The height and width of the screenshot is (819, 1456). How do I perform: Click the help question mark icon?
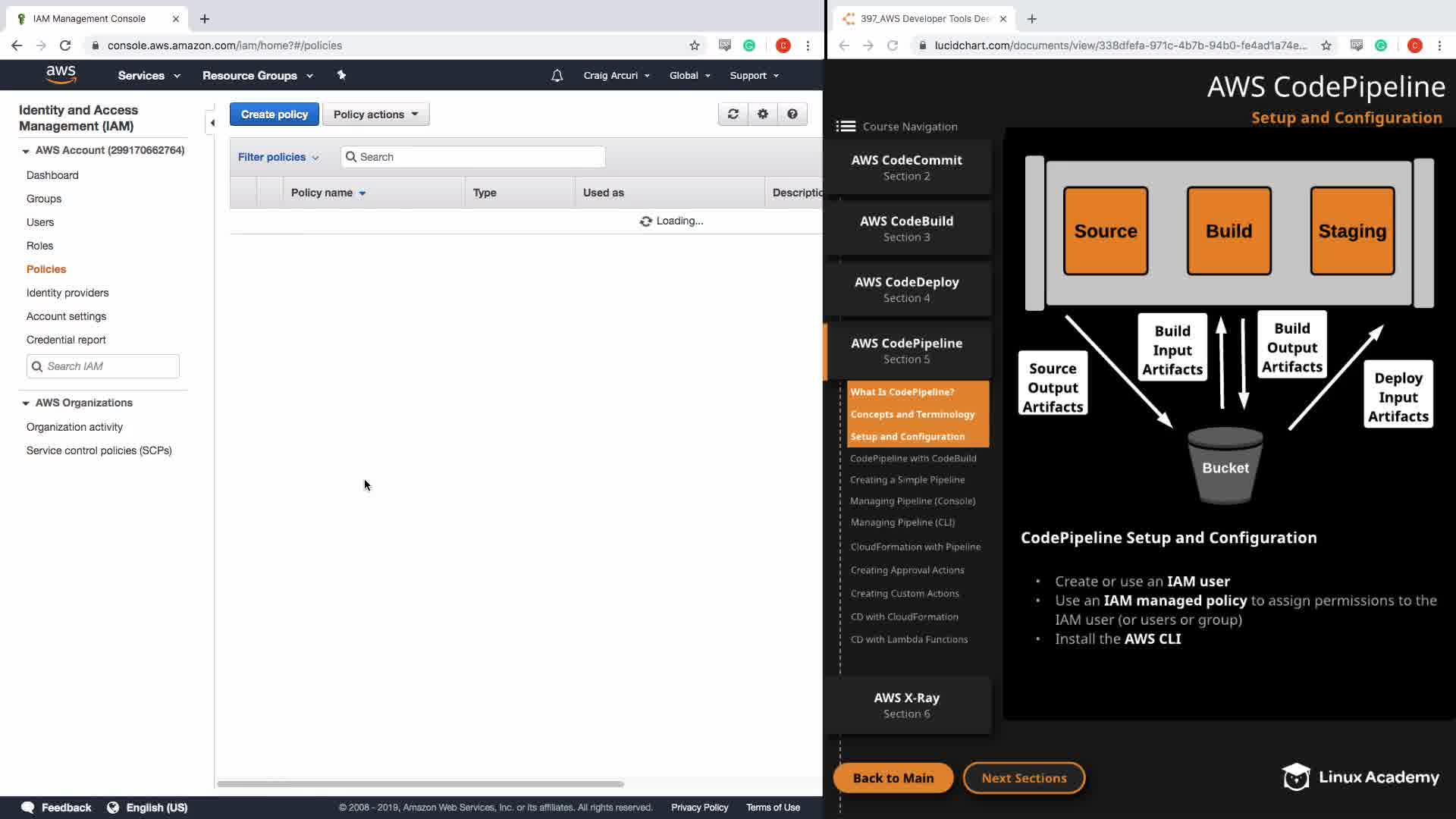click(x=792, y=114)
